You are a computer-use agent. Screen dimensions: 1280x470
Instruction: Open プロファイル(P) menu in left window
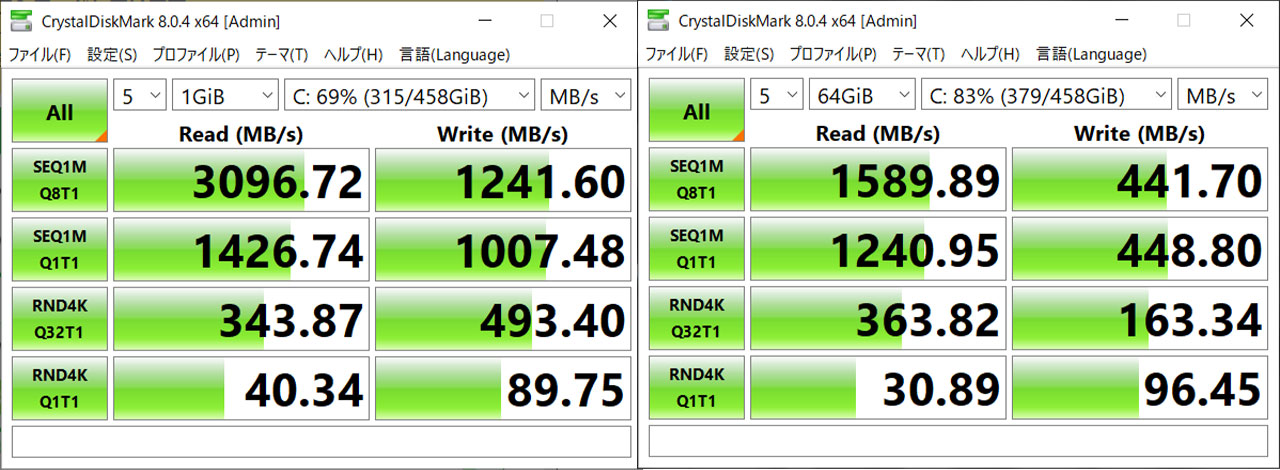[x=196, y=55]
